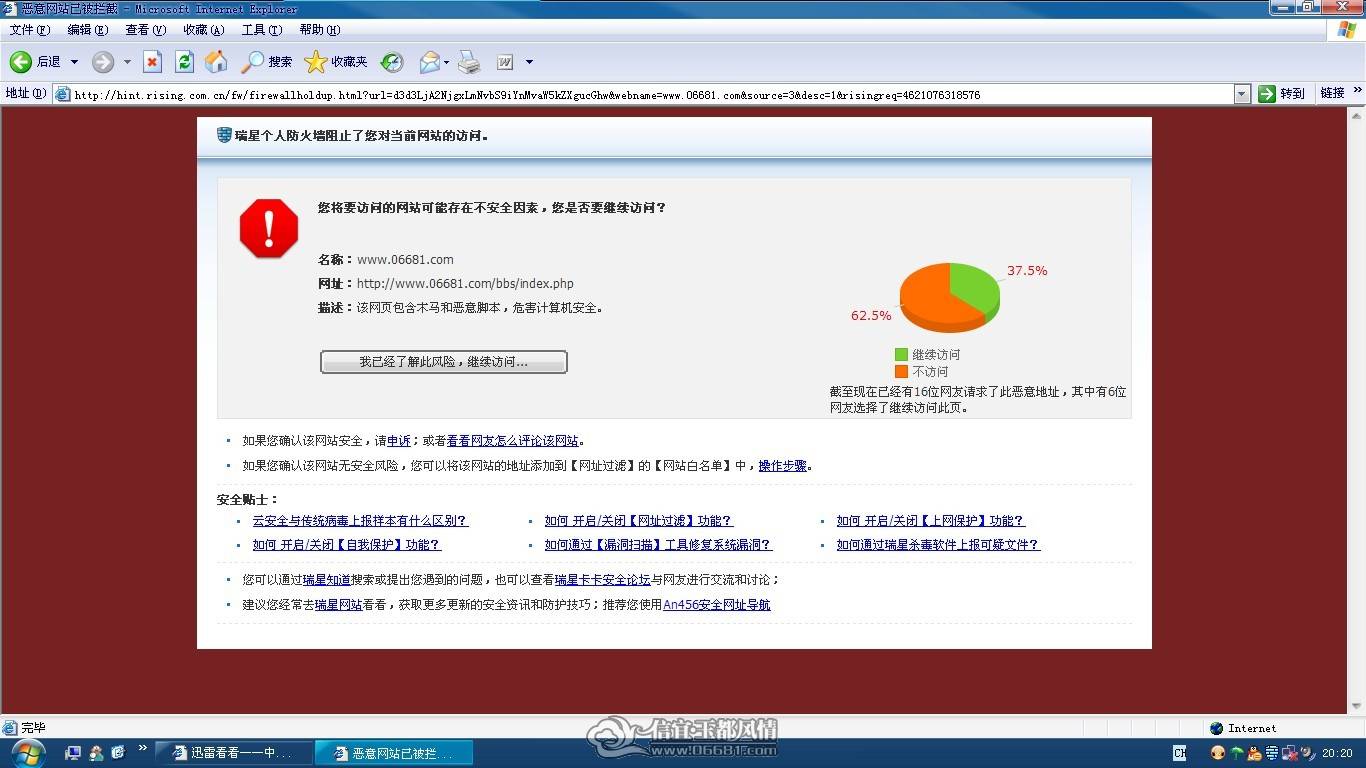
Task: Expand the address bar URL dropdown
Action: click(1242, 94)
